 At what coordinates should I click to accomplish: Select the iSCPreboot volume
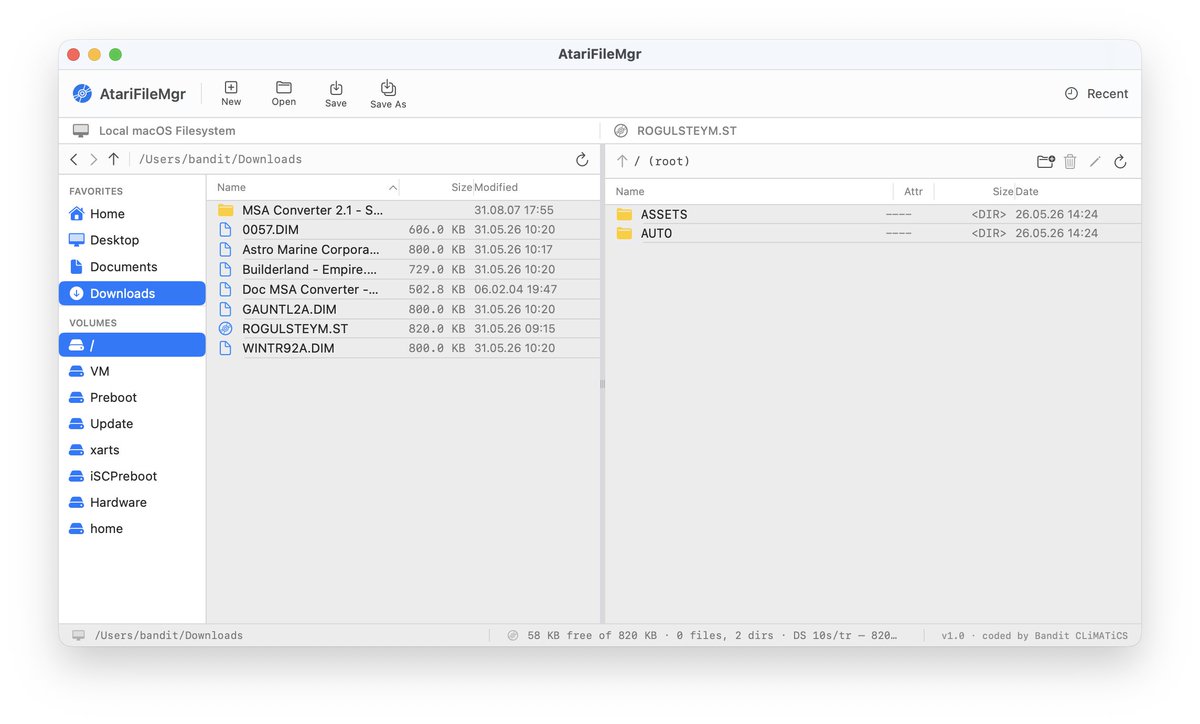tap(132, 476)
